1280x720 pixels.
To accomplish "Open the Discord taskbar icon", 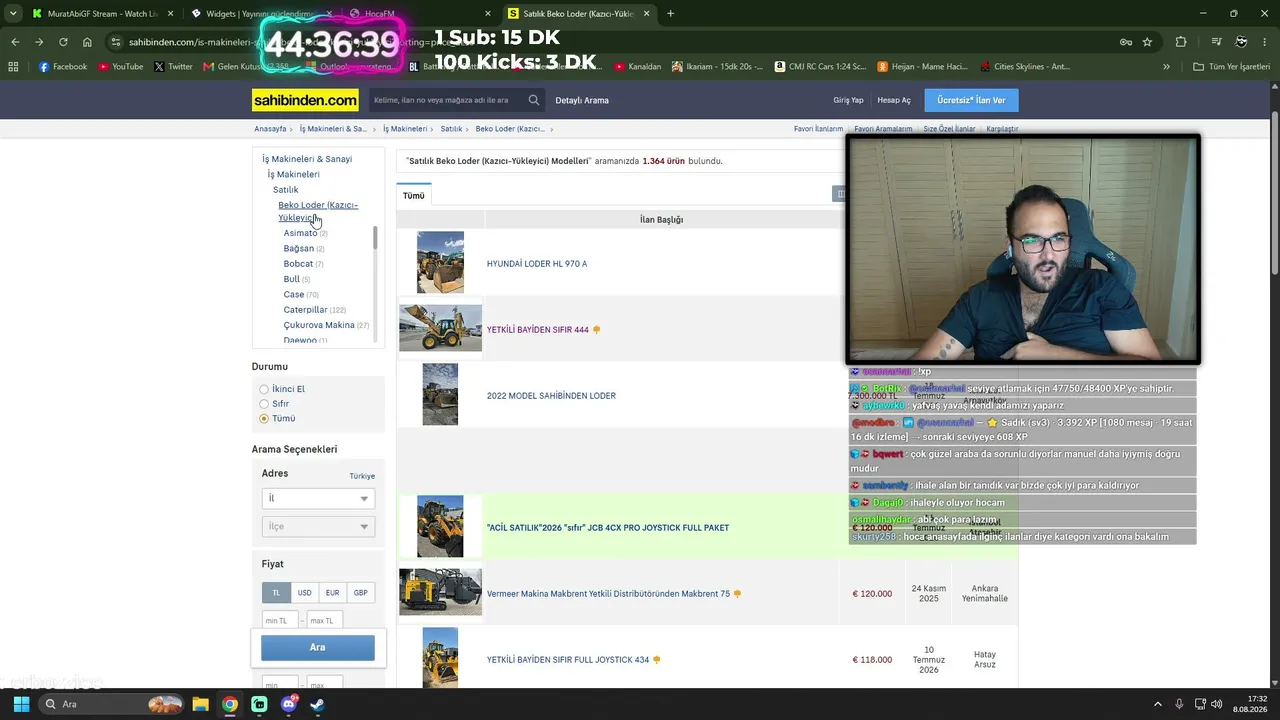I will pyautogui.click(x=289, y=704).
